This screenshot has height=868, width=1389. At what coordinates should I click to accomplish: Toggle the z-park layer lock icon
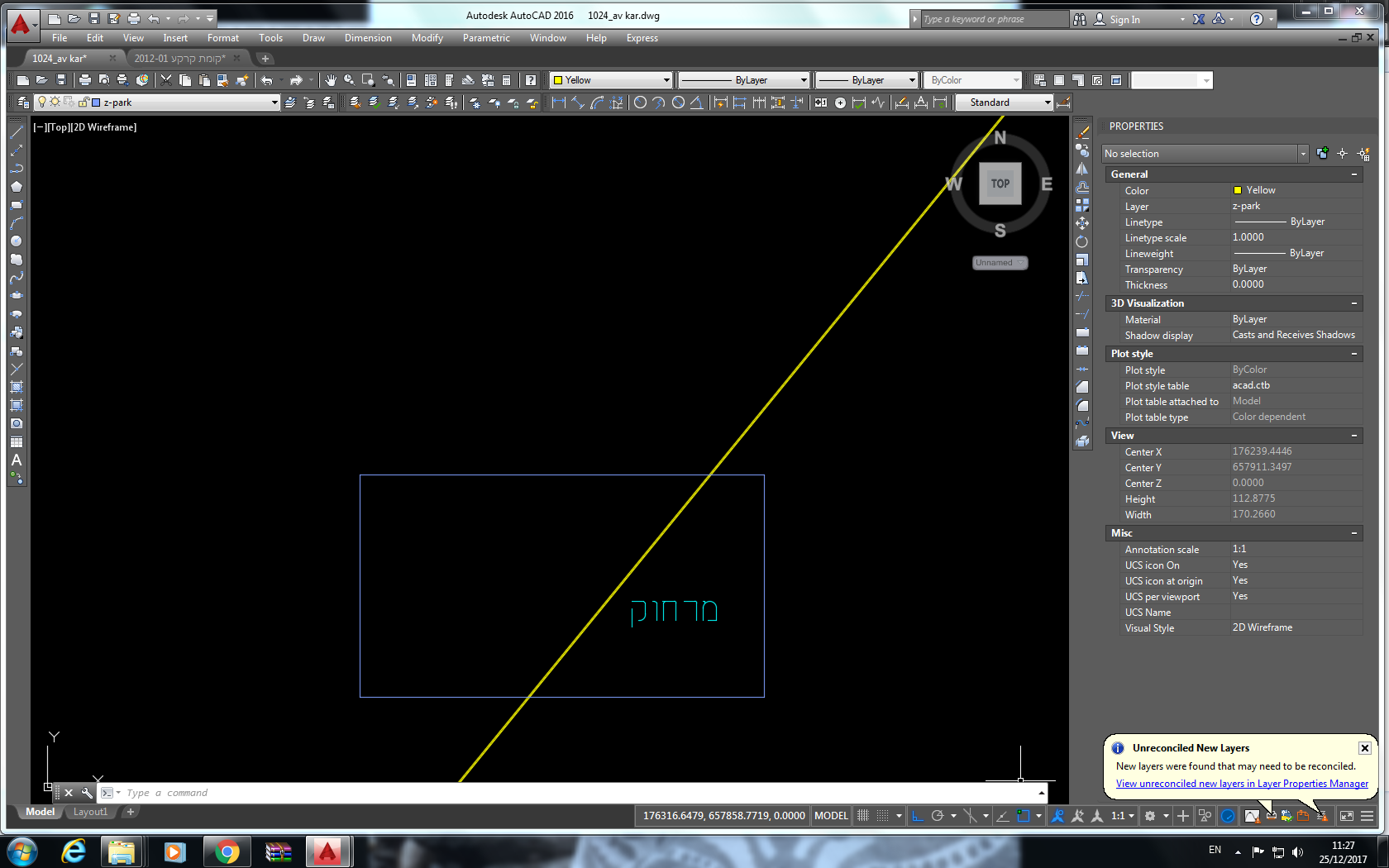coord(83,103)
